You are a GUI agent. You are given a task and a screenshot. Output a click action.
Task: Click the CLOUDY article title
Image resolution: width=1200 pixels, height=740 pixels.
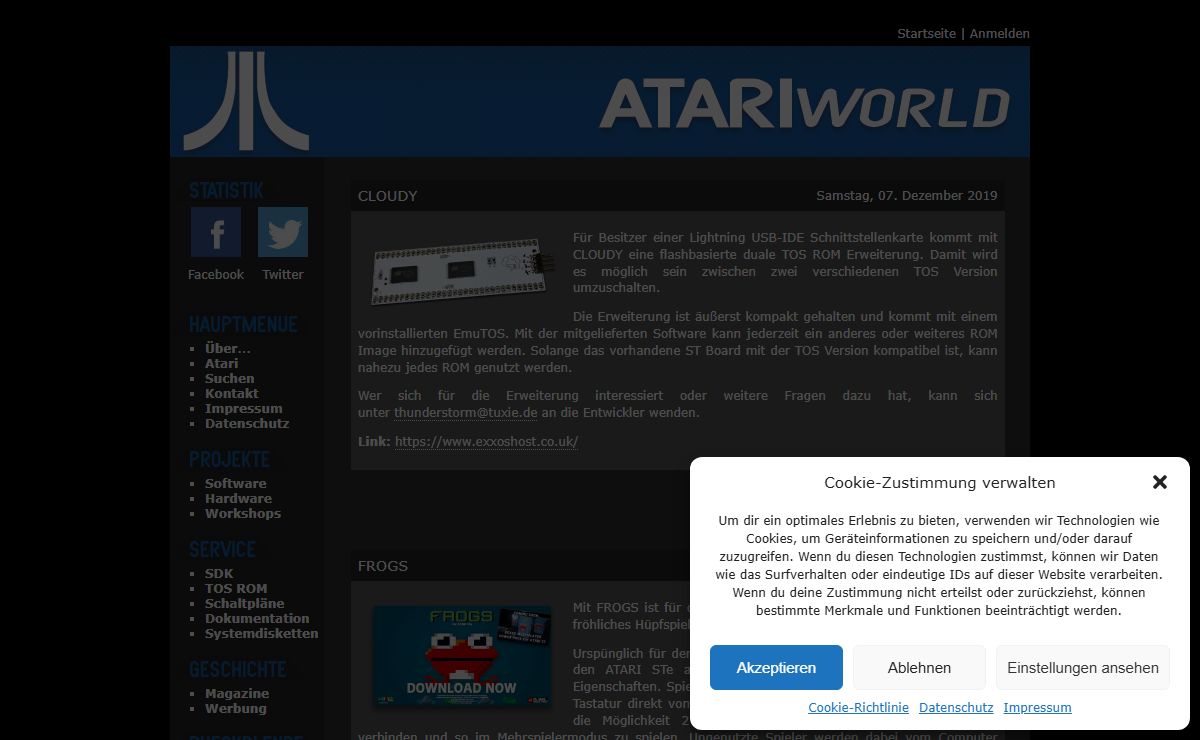388,196
